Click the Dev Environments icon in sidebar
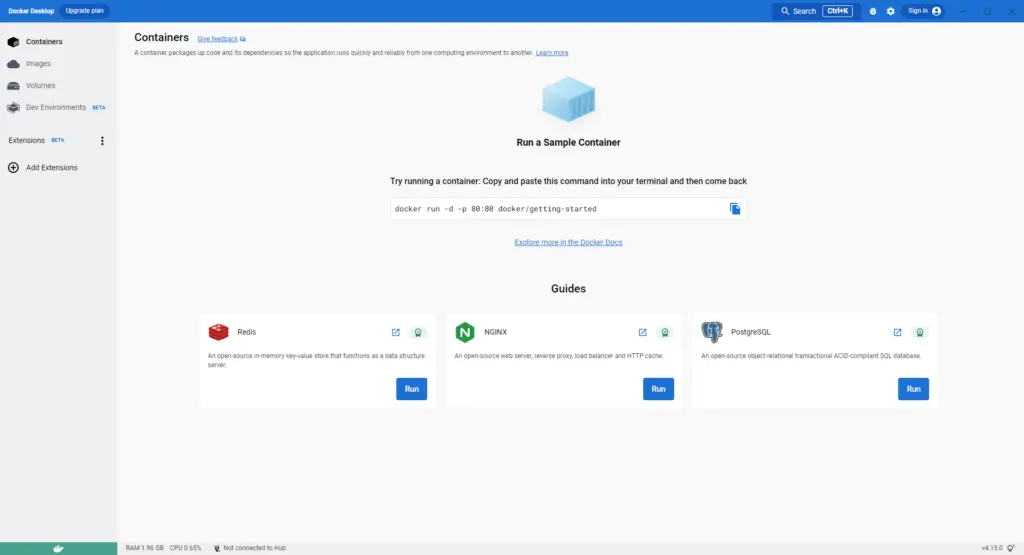This screenshot has height=555, width=1024. pos(13,108)
